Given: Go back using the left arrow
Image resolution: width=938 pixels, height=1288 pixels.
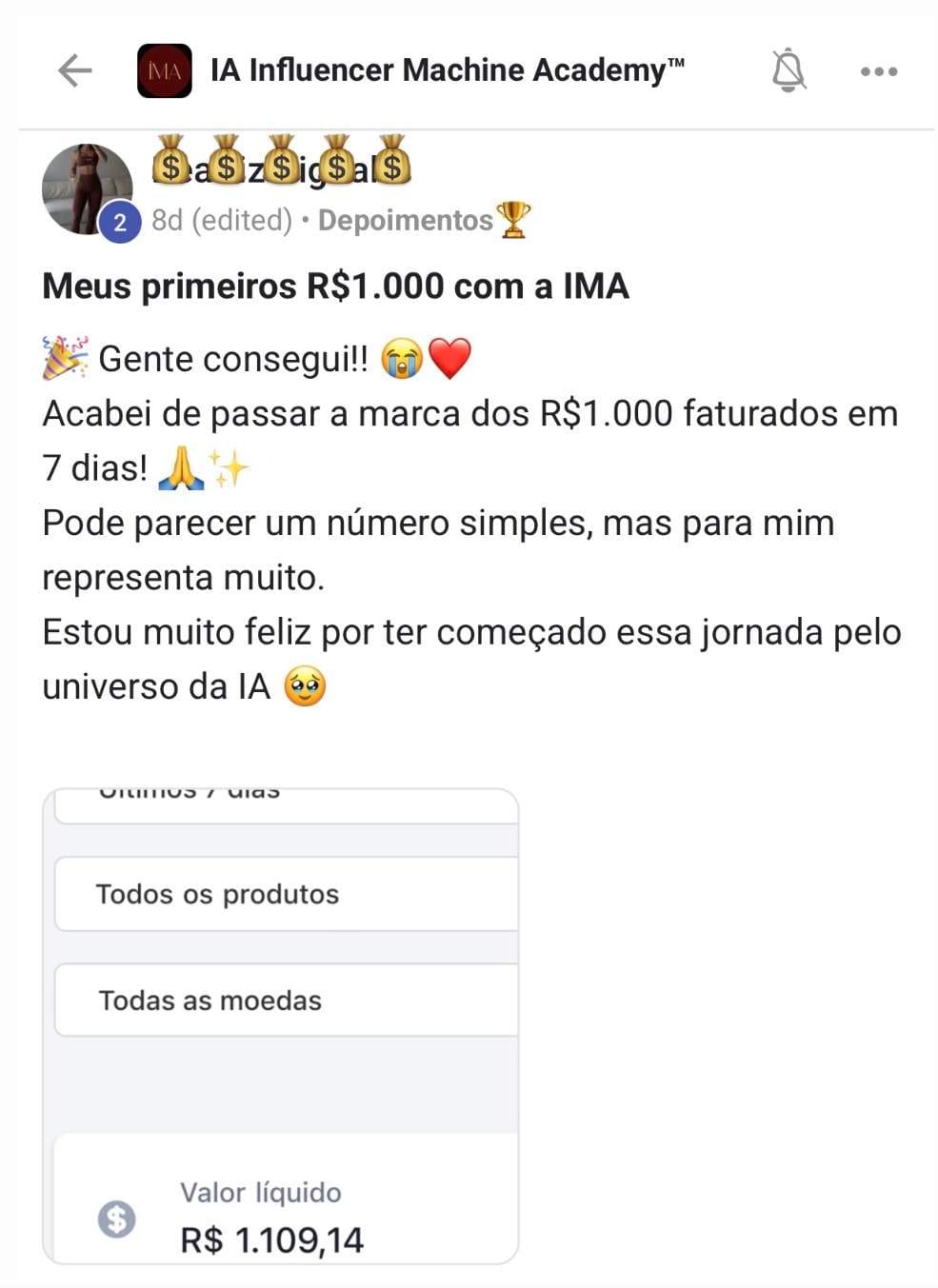Looking at the screenshot, I should coord(75,70).
